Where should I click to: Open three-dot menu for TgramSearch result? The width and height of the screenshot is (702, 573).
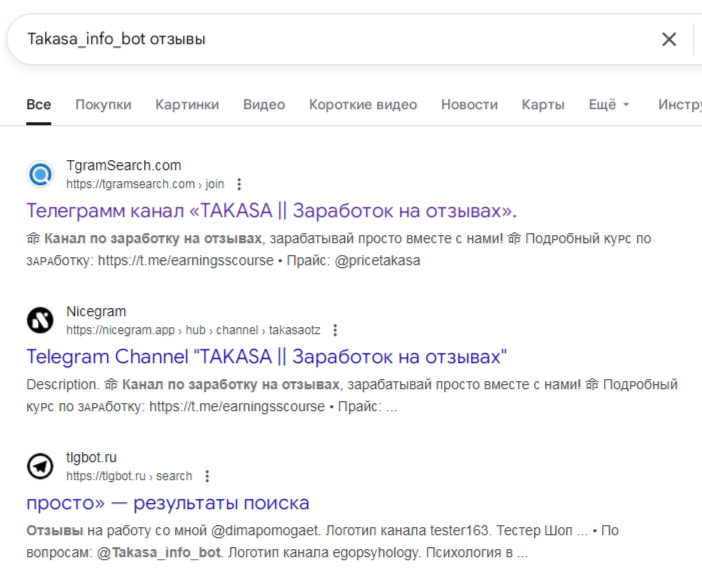pyautogui.click(x=239, y=184)
